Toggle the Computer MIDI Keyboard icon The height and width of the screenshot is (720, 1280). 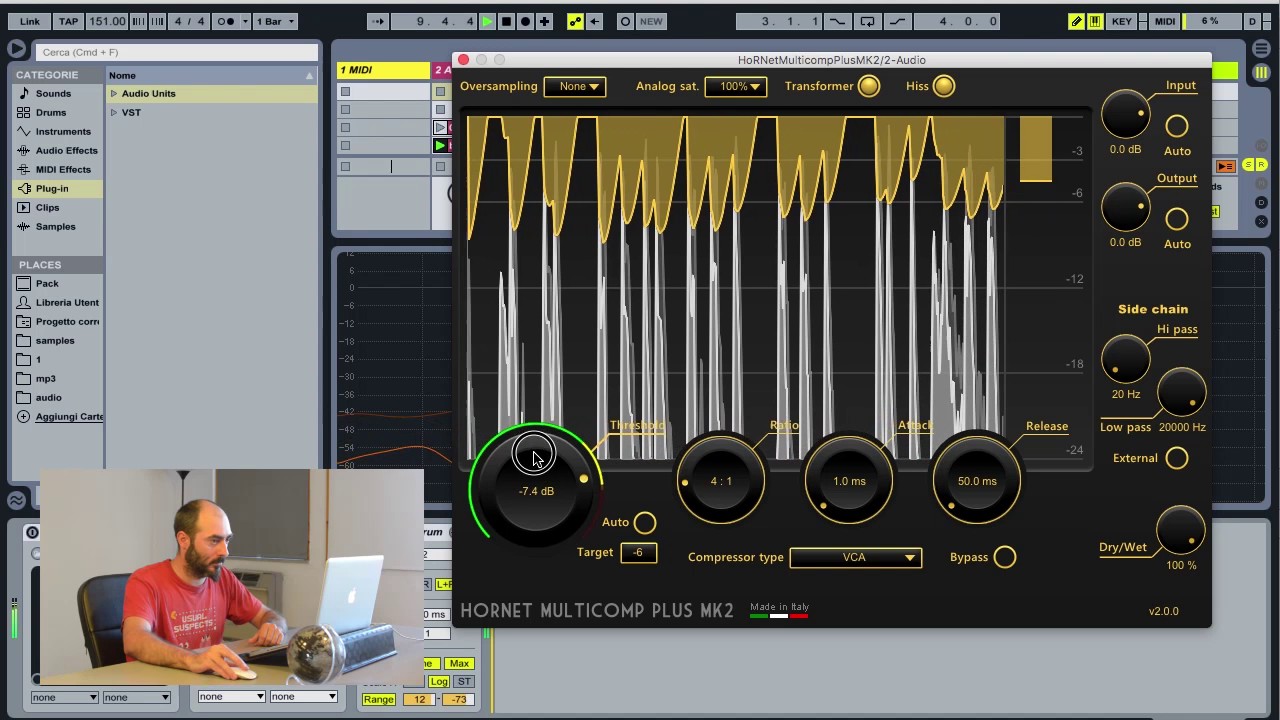(1095, 21)
